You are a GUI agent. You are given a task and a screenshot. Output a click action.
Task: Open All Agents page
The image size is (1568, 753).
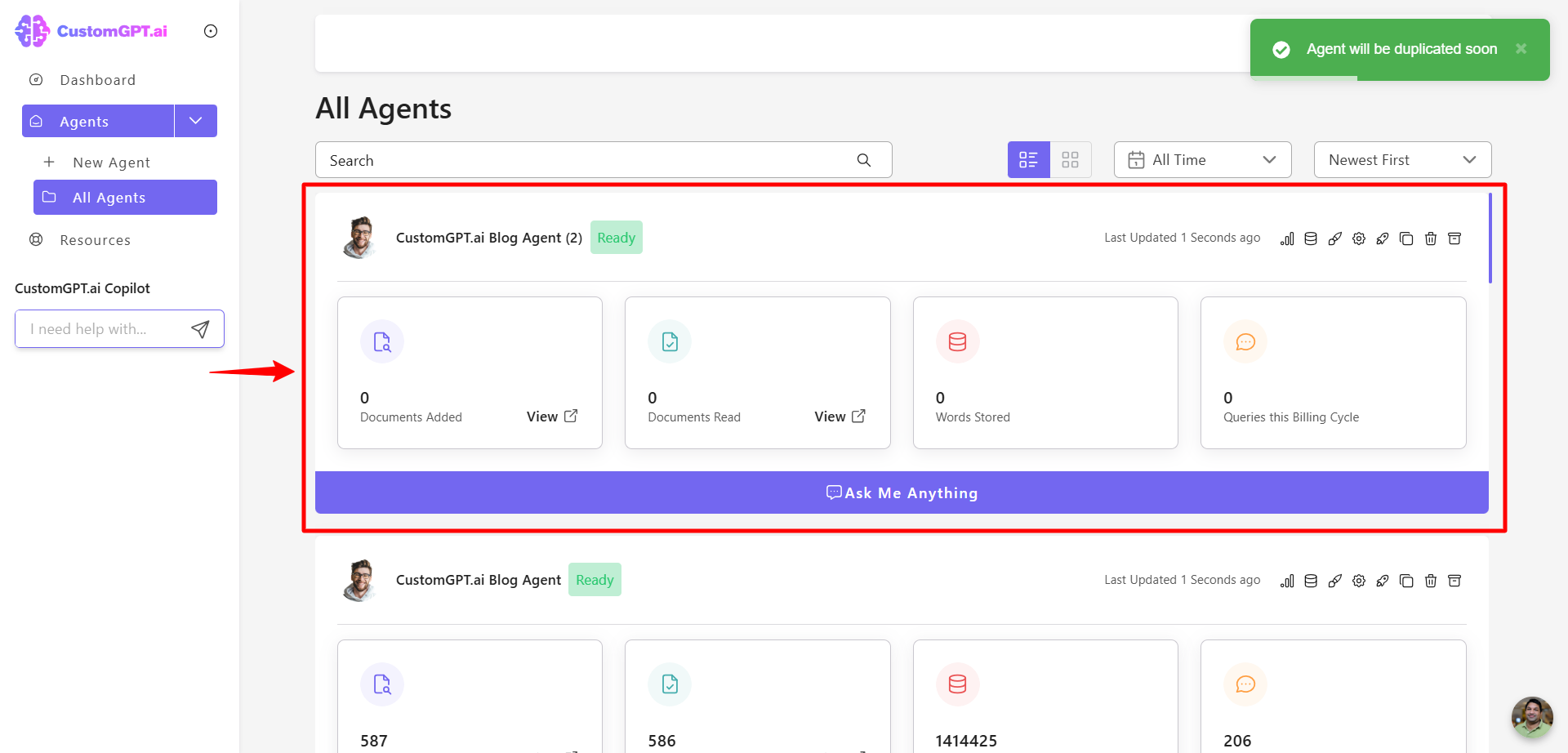(x=125, y=198)
